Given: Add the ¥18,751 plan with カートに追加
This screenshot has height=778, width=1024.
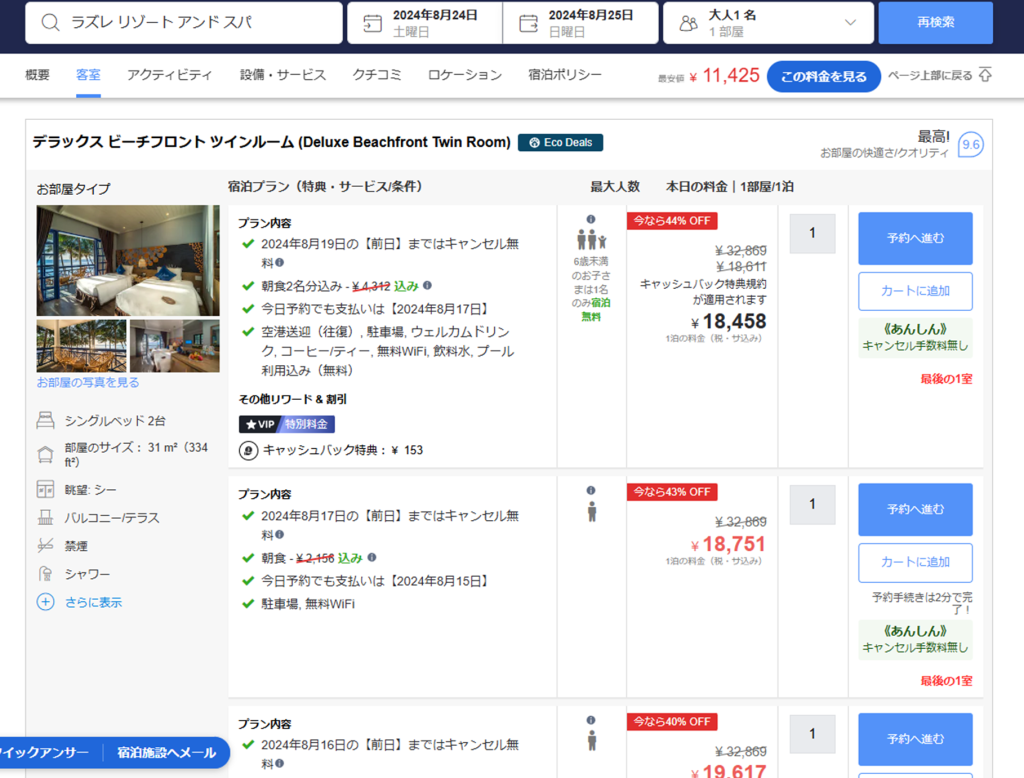Looking at the screenshot, I should click(915, 562).
